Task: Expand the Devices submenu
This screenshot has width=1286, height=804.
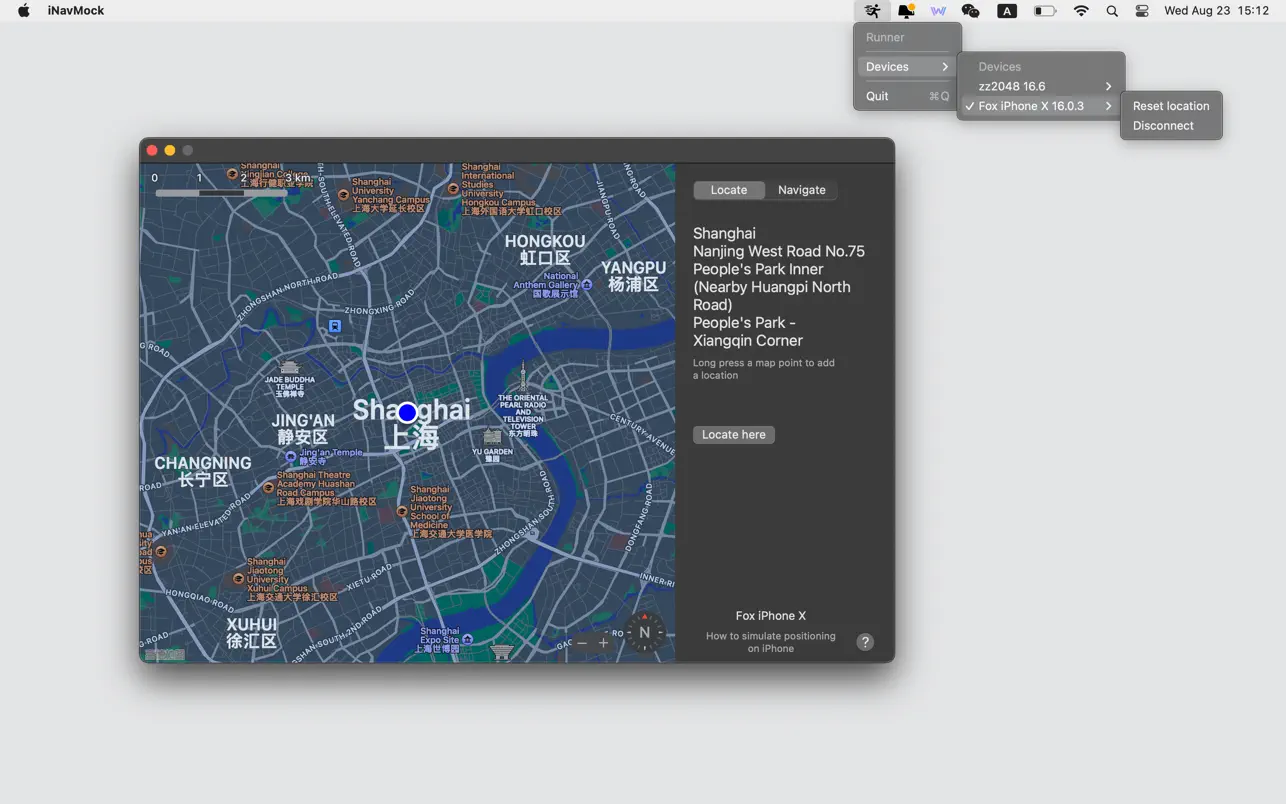Action: [887, 66]
